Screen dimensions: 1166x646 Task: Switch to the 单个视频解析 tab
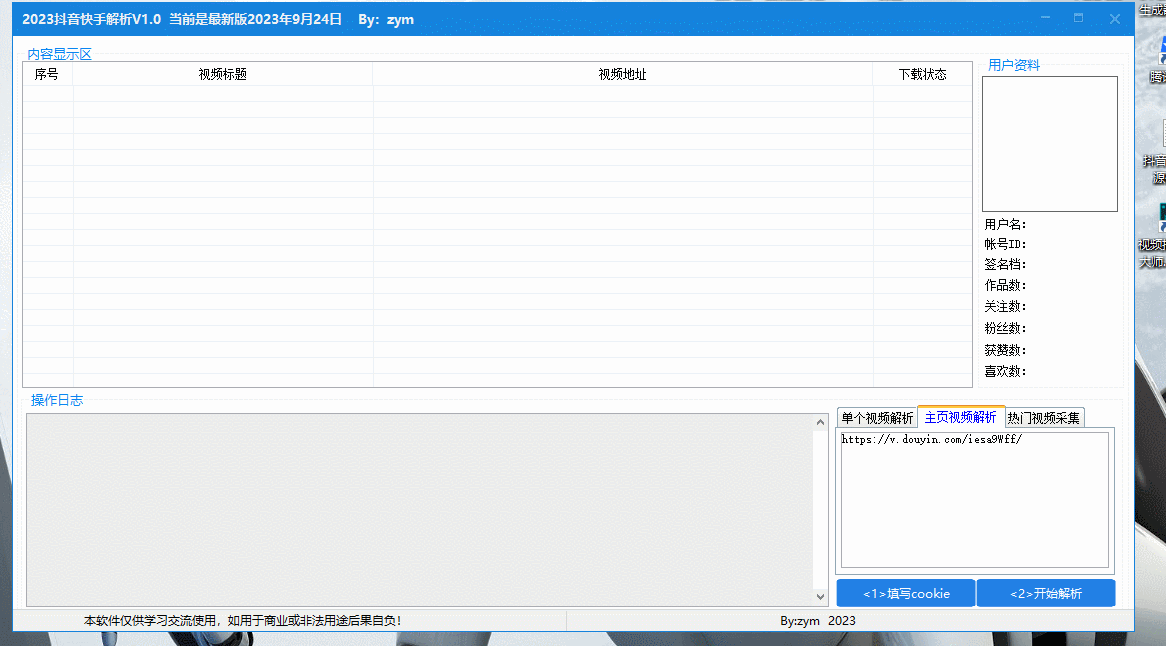pyautogui.click(x=877, y=418)
